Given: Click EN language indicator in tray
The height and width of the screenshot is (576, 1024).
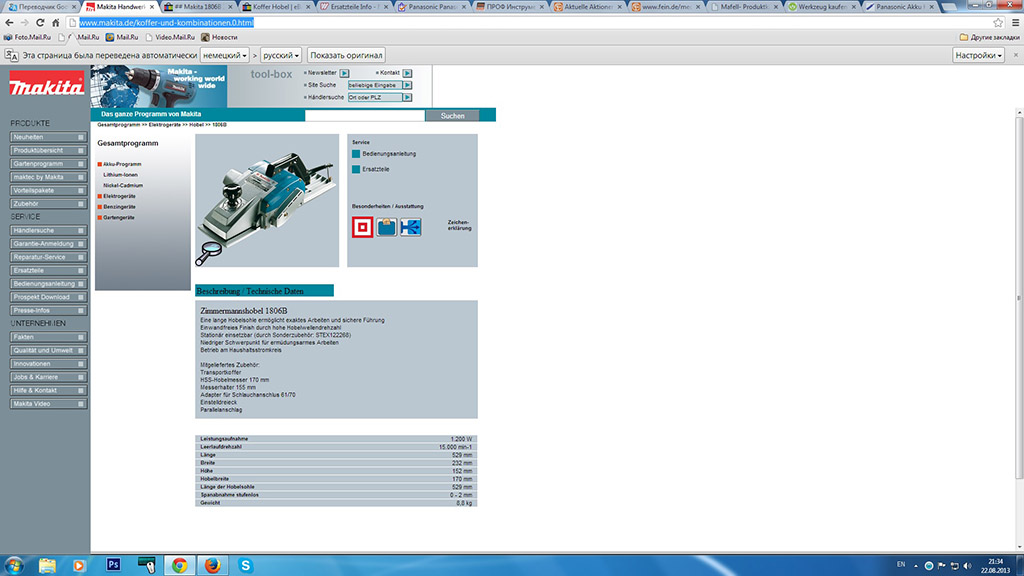Looking at the screenshot, I should click(901, 565).
